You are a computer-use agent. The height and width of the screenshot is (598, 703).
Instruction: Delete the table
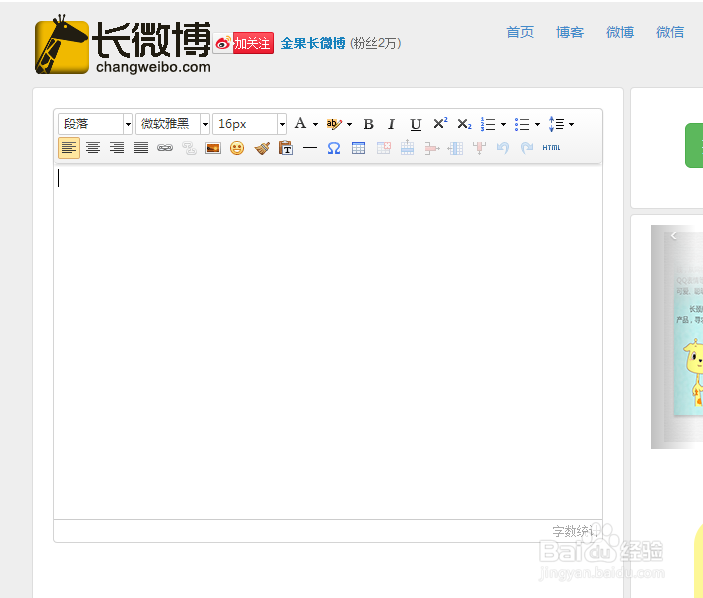(383, 148)
